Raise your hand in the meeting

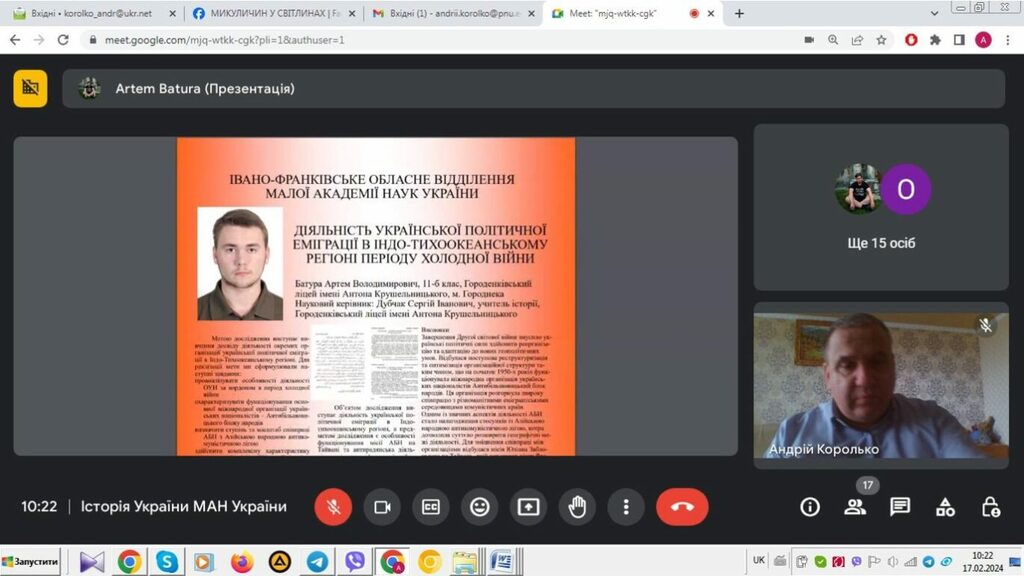(x=577, y=507)
